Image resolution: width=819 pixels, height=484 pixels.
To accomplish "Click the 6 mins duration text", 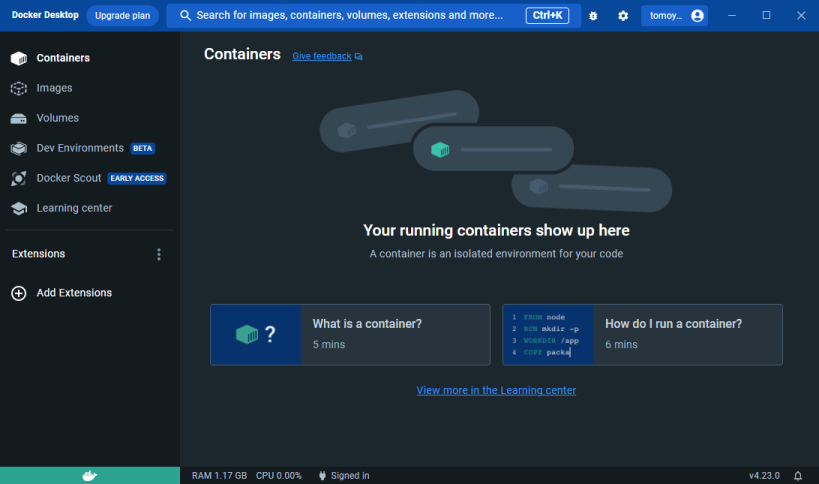I will (622, 345).
